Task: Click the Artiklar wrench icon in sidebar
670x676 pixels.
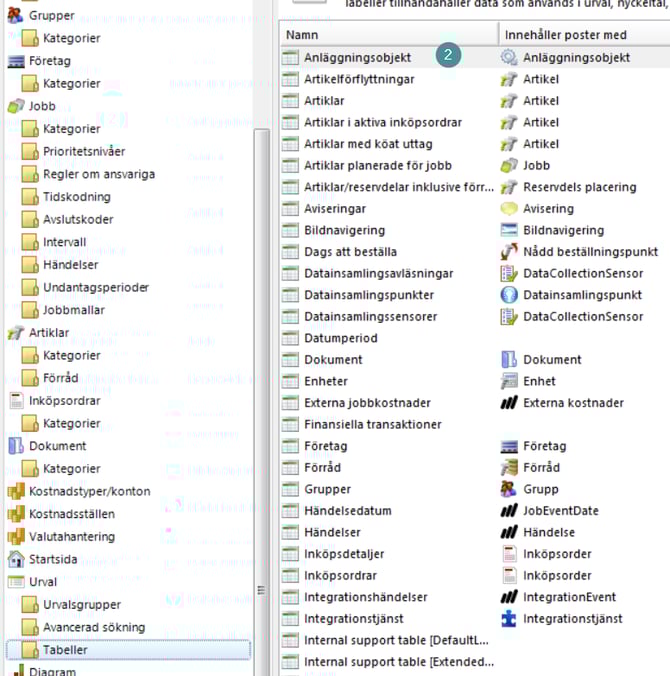Action: [x=15, y=333]
